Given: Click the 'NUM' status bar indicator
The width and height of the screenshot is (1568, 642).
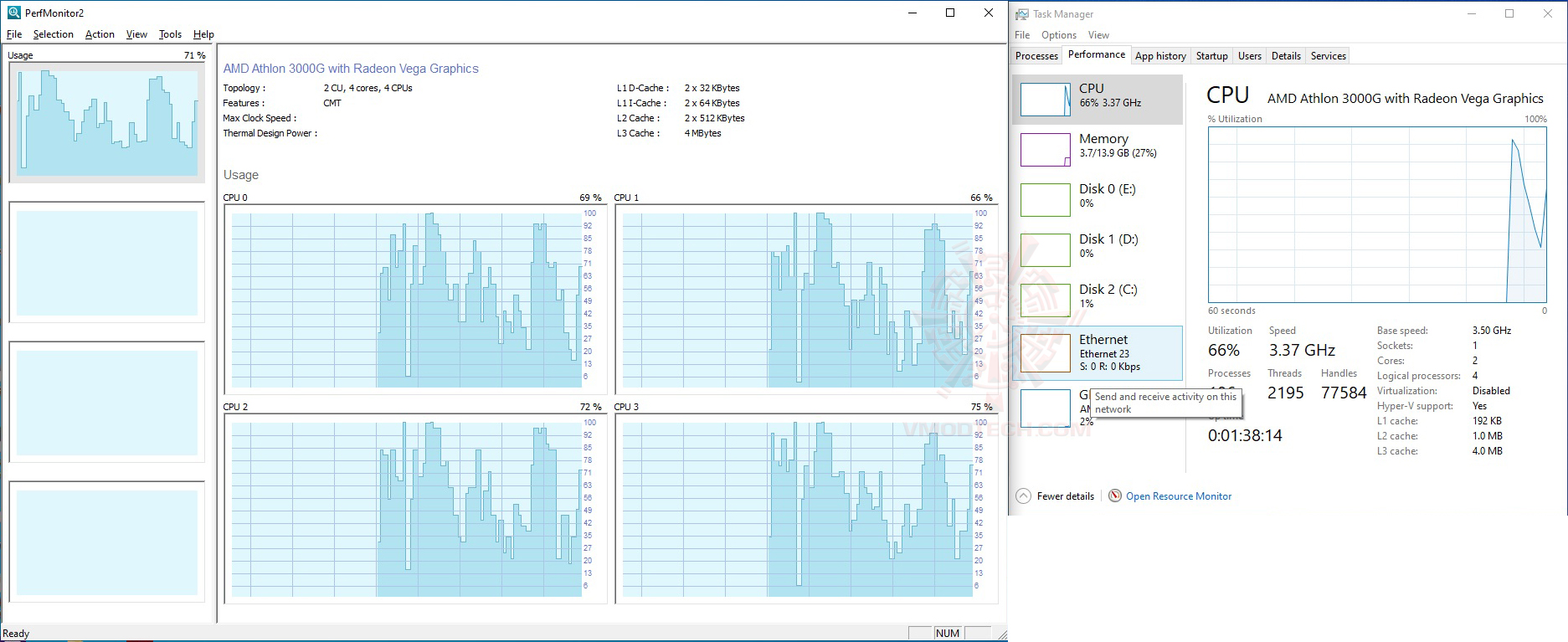Looking at the screenshot, I should pos(948,634).
